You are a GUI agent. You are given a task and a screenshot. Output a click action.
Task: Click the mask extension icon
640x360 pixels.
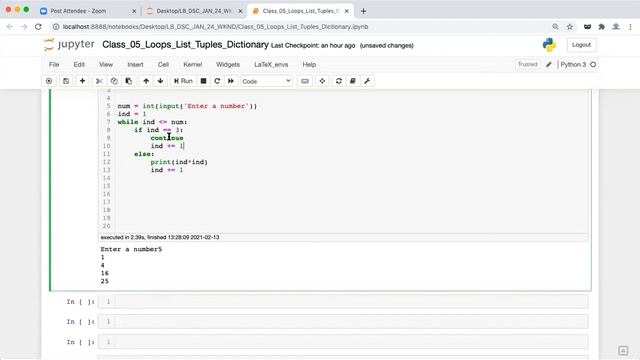(x=587, y=27)
